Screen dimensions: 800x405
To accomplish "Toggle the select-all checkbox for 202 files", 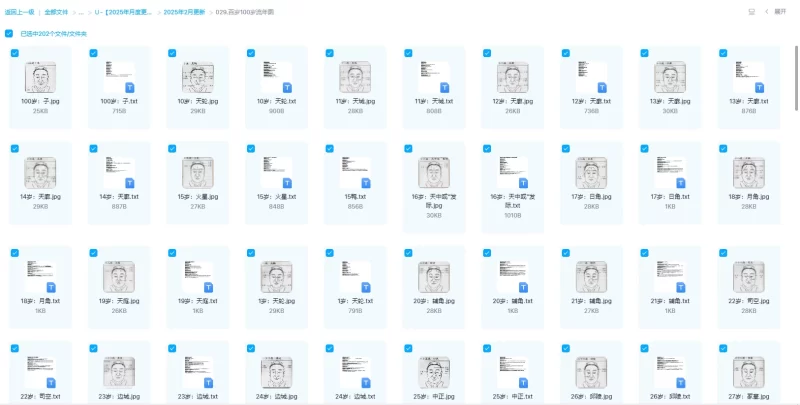I will (9, 33).
